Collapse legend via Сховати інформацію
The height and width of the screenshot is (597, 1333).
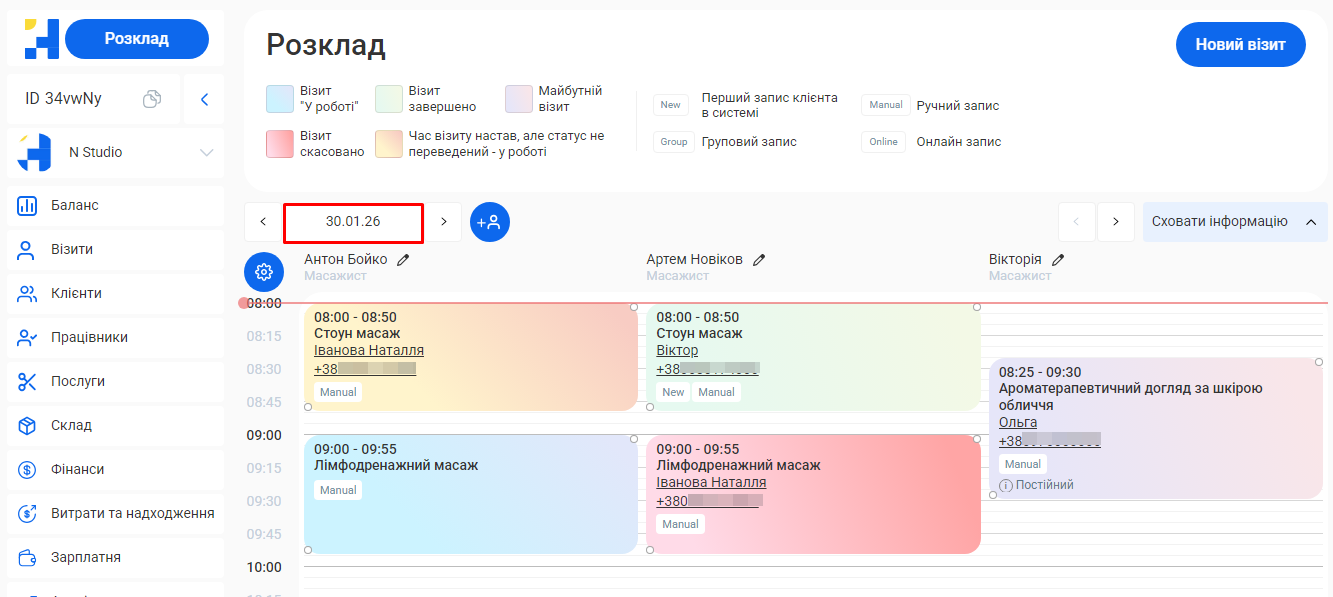pos(1234,222)
